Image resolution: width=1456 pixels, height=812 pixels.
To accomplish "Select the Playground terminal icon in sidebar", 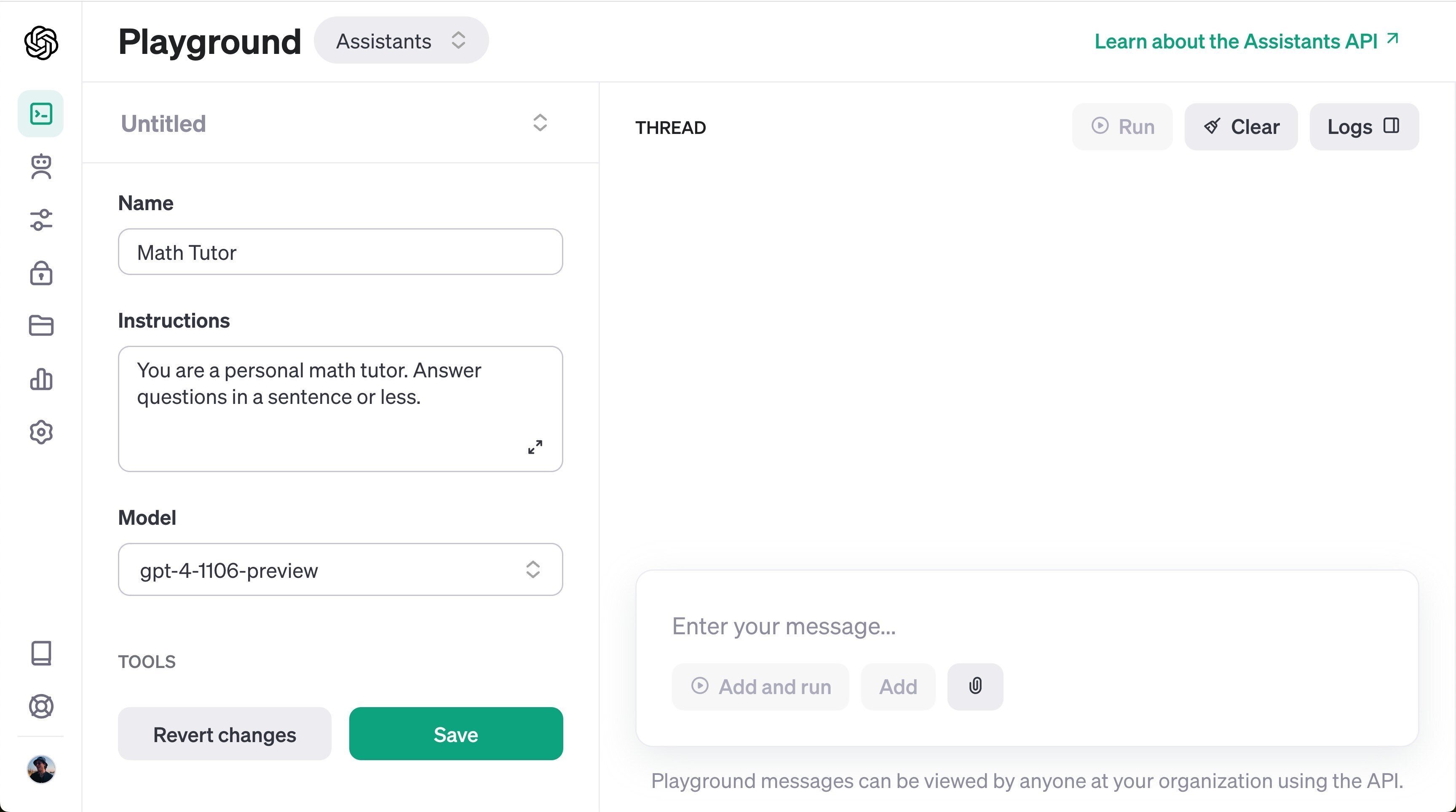I will pos(41,113).
